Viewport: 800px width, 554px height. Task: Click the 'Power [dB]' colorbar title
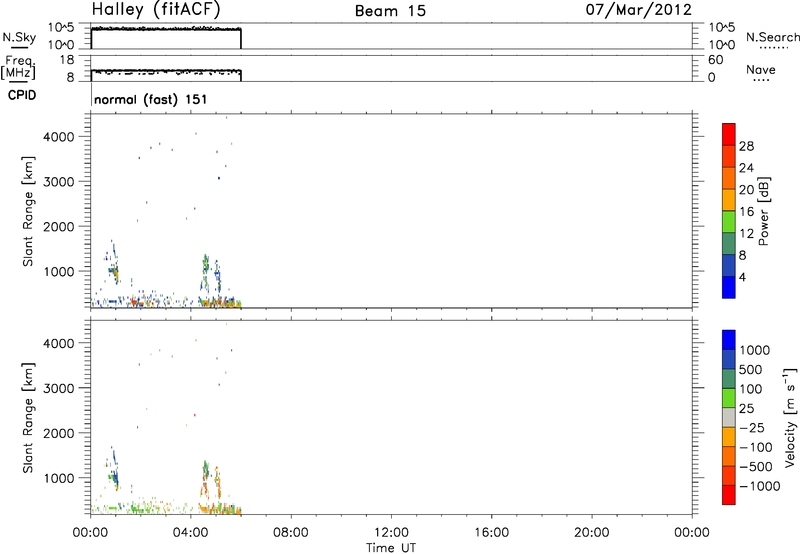(764, 211)
